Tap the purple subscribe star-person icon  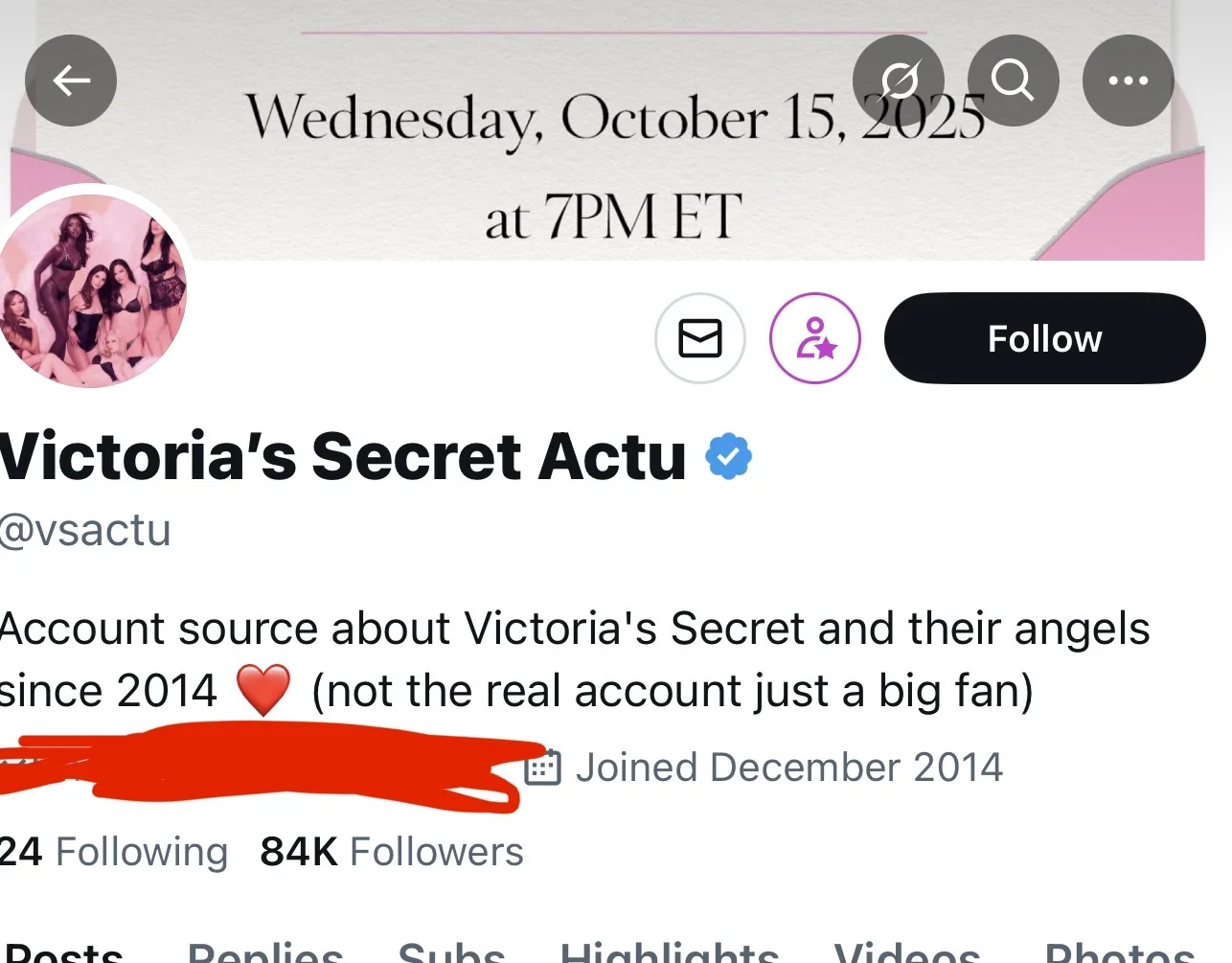[x=814, y=338]
